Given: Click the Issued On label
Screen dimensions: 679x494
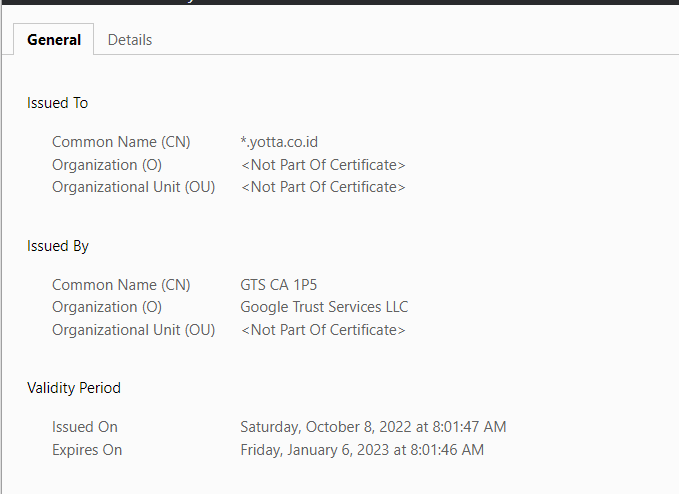Looking at the screenshot, I should 85,427.
